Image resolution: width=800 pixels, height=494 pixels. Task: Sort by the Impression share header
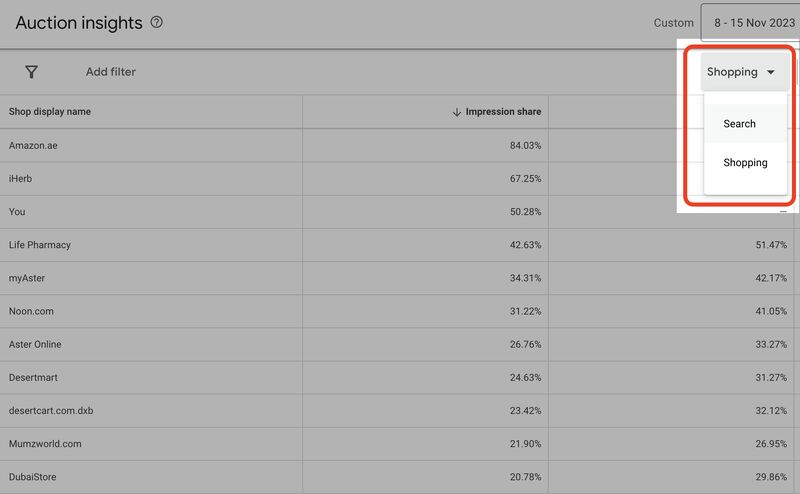point(503,112)
